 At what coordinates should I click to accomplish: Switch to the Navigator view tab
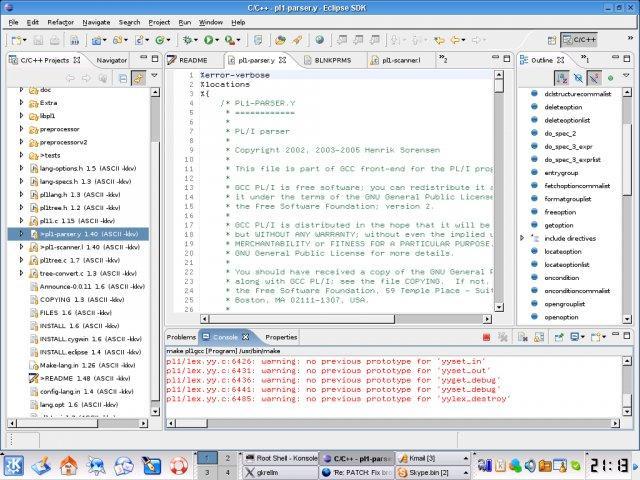(x=111, y=60)
